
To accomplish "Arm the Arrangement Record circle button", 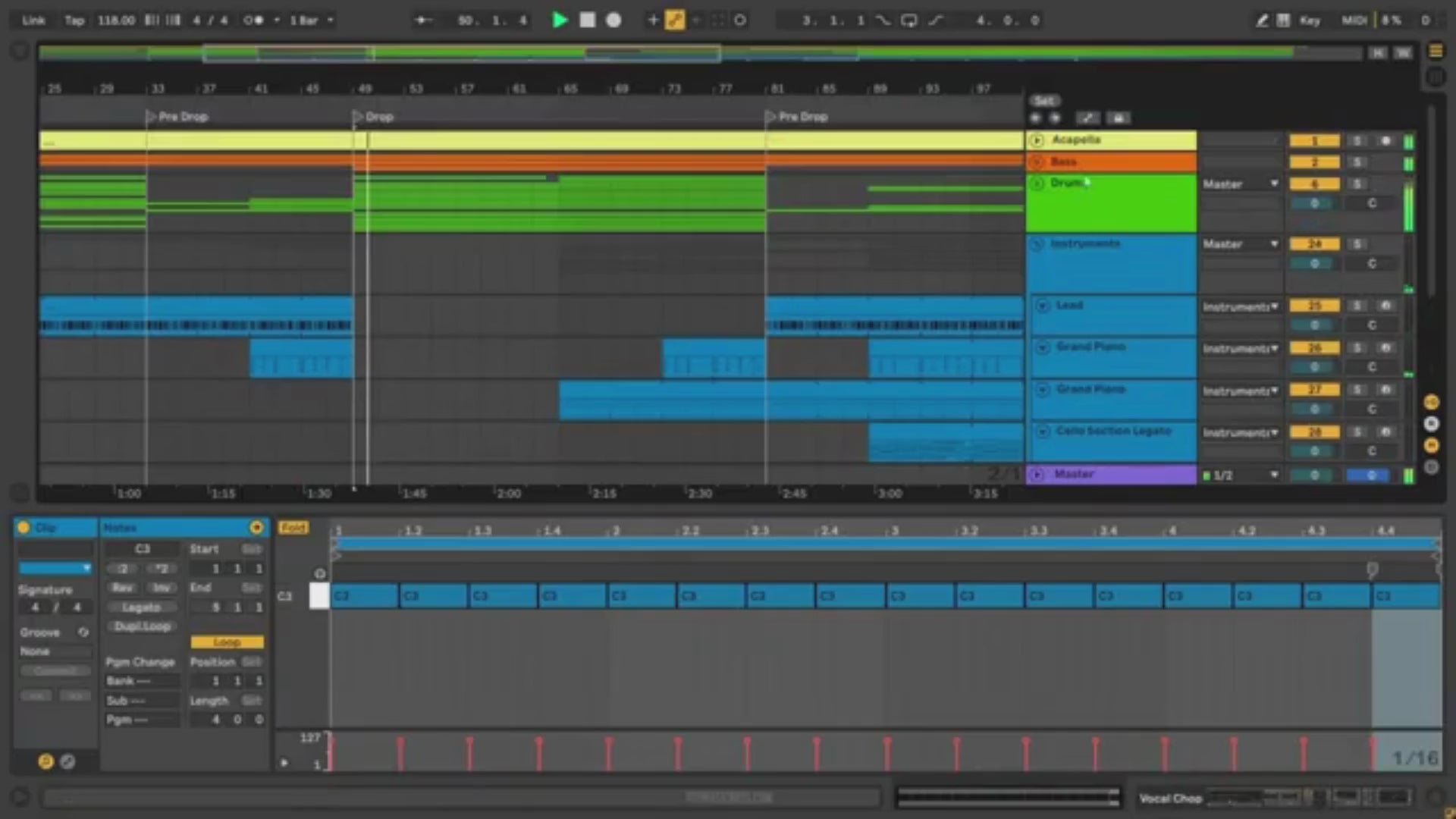I will coord(613,20).
